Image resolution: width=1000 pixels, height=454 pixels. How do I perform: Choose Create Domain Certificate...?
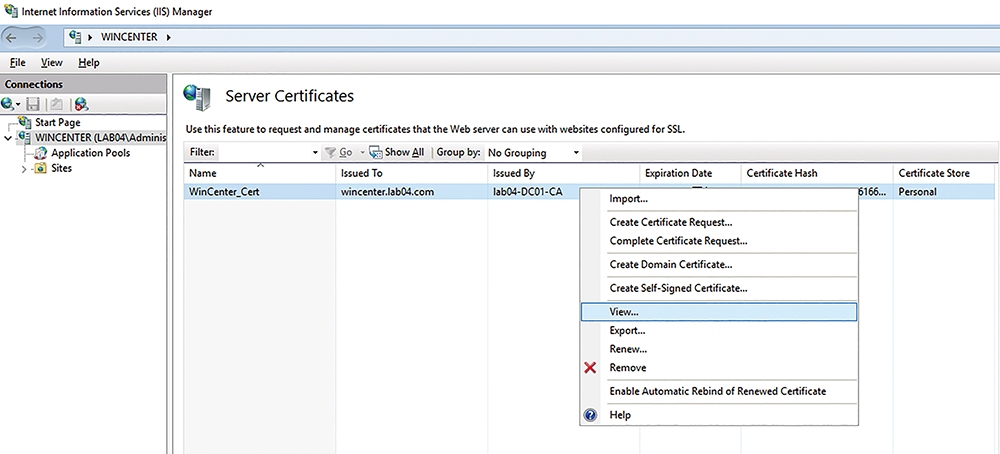click(719, 265)
